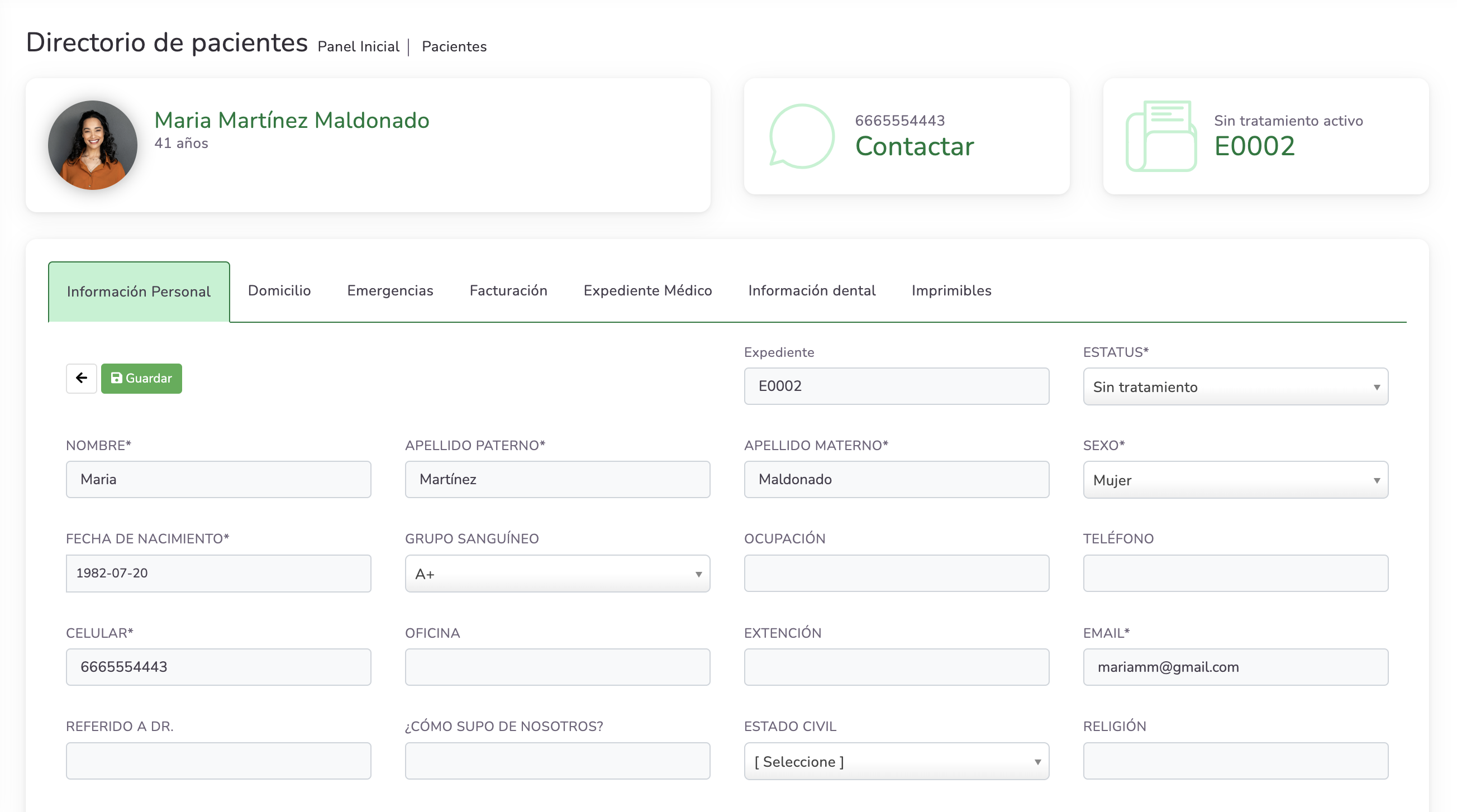Image resolution: width=1457 pixels, height=812 pixels.
Task: Open the Estado Civil Seleccione dropdown
Action: pos(896,762)
